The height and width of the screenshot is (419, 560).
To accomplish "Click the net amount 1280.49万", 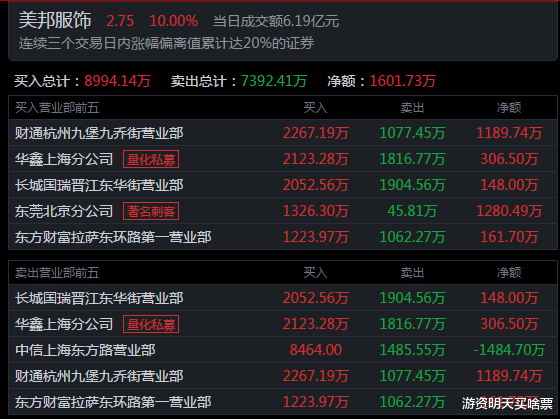I will pyautogui.click(x=509, y=211).
